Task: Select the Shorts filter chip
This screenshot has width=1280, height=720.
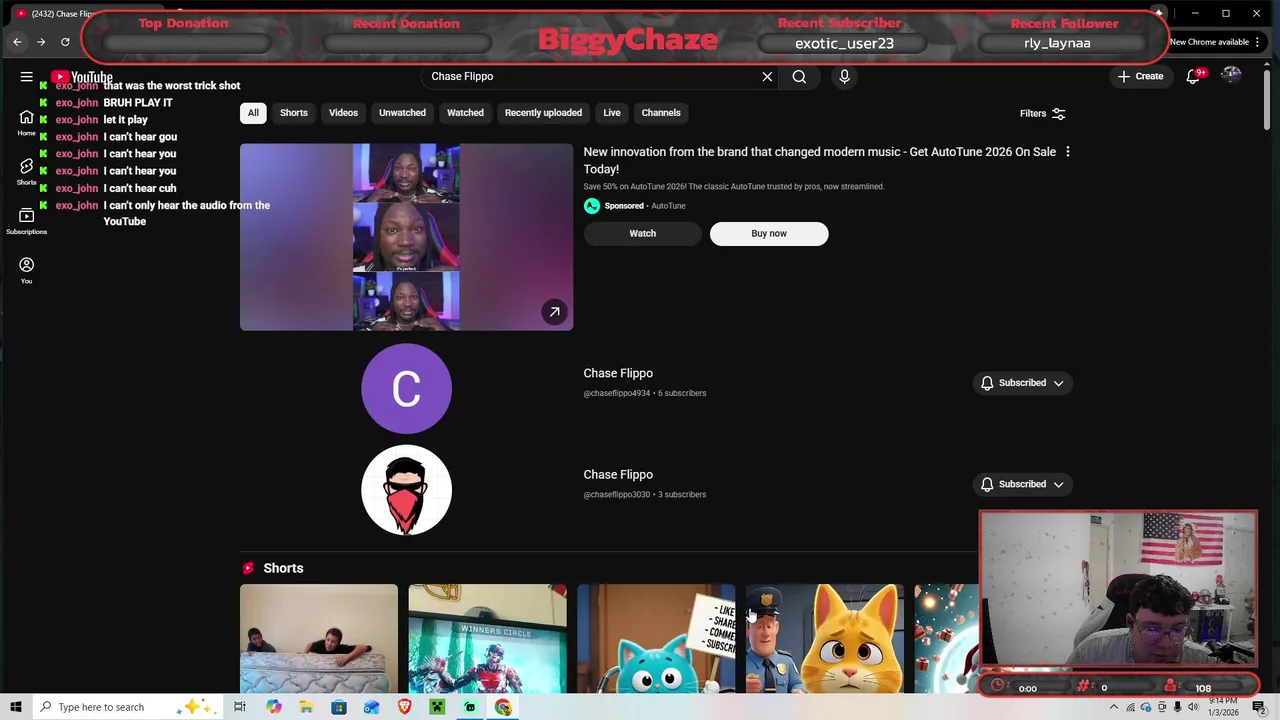Action: (x=294, y=113)
